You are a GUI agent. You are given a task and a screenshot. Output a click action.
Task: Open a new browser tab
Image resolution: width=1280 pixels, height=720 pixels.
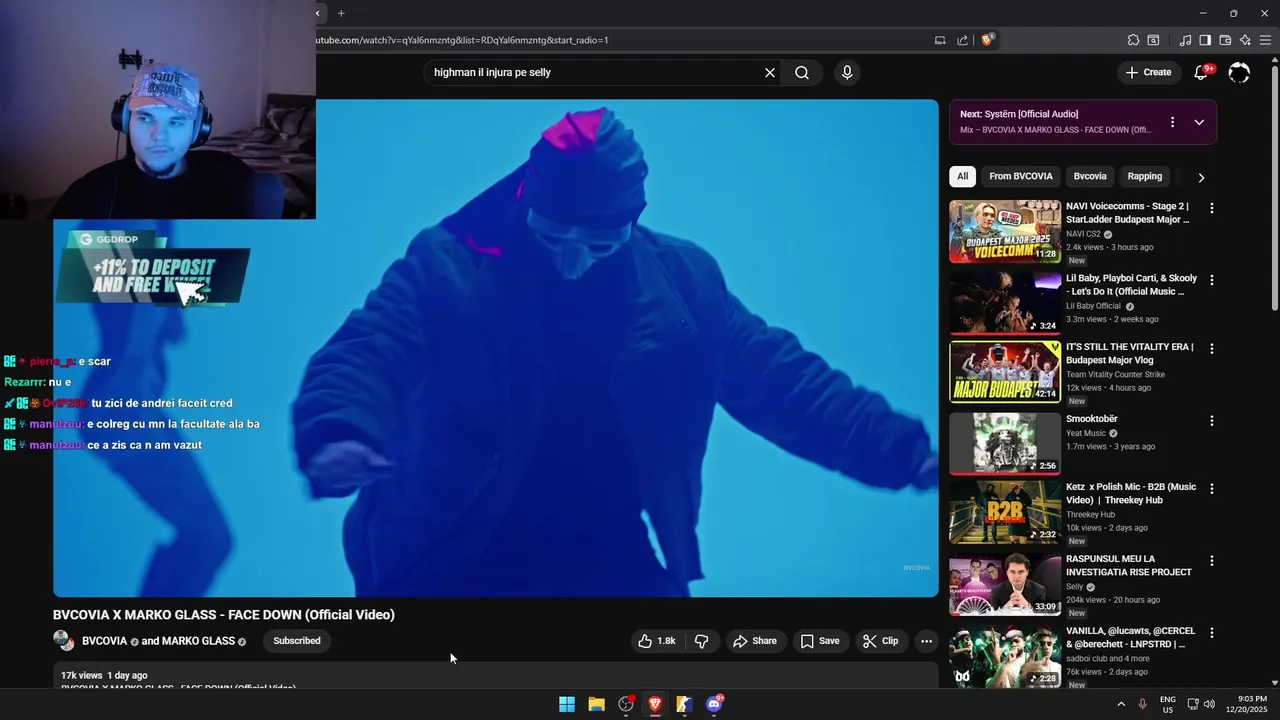click(341, 13)
